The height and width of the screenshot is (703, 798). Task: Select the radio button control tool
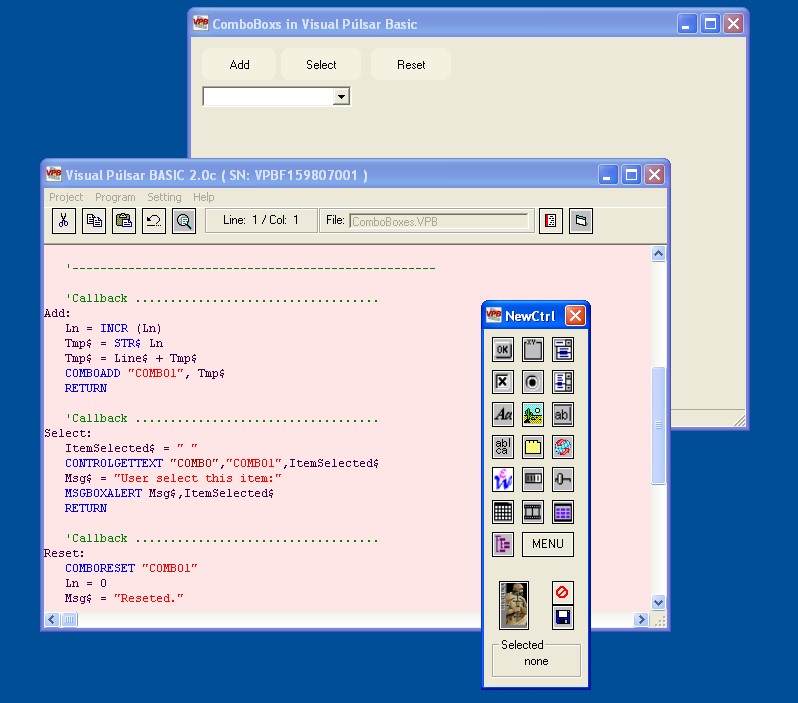(532, 382)
